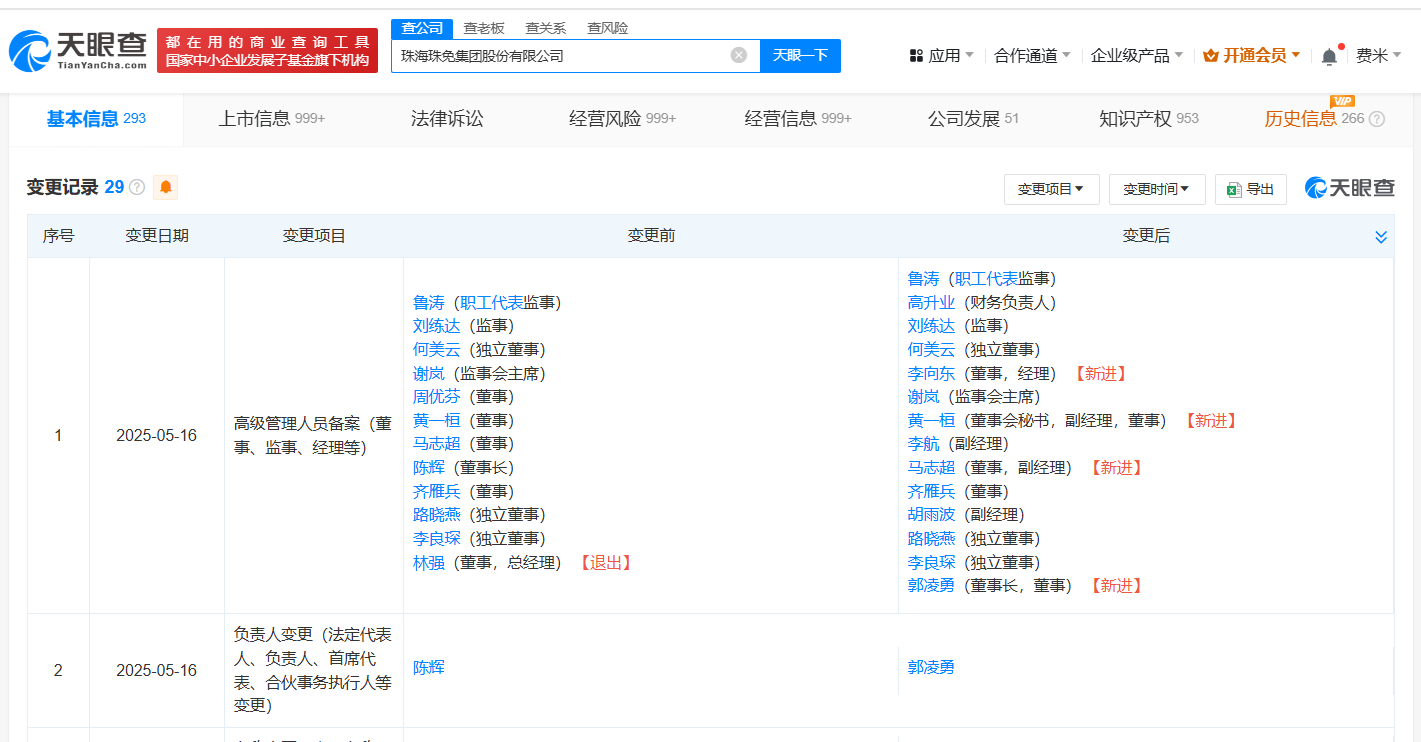Open 高升业 财务负责人 link

(931, 302)
